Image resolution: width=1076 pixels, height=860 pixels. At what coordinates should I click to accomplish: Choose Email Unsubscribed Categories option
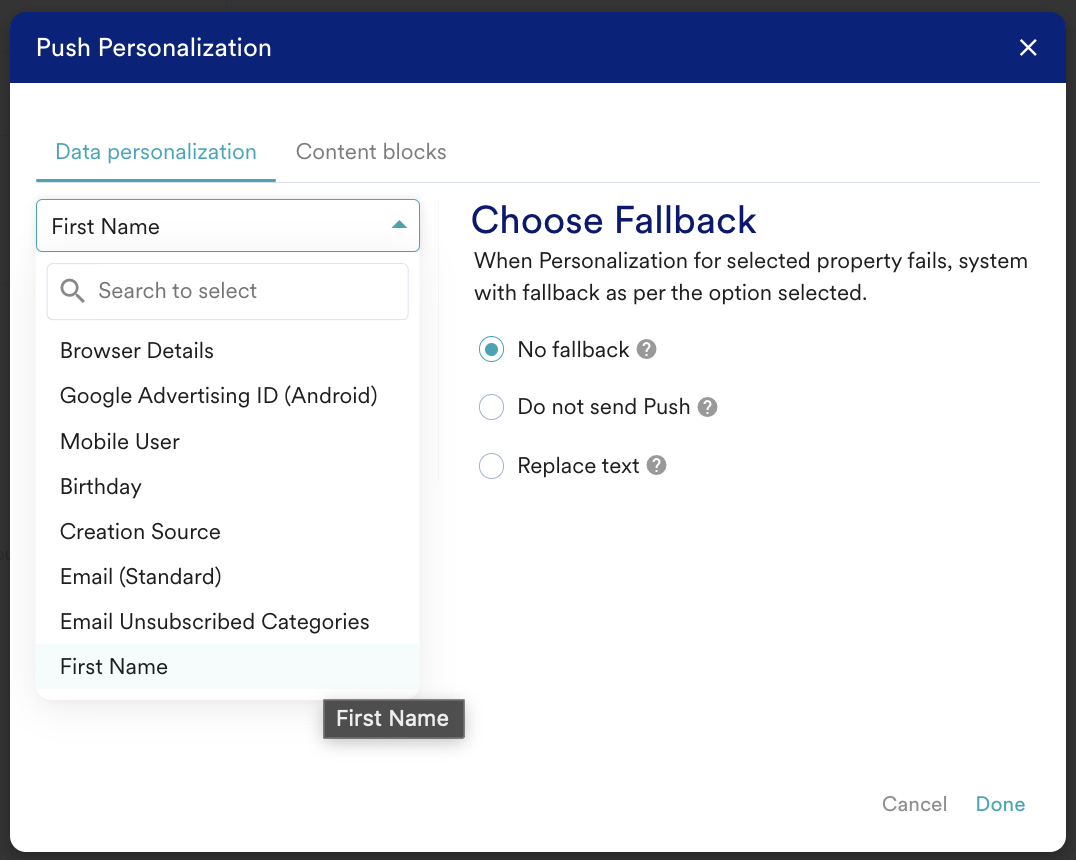tap(227, 622)
